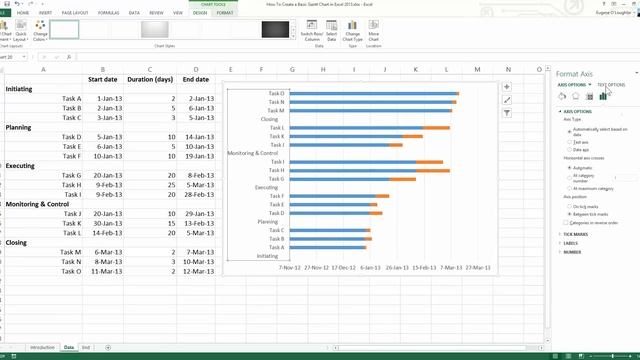Select the Axis Options bar chart icon

pos(603,96)
